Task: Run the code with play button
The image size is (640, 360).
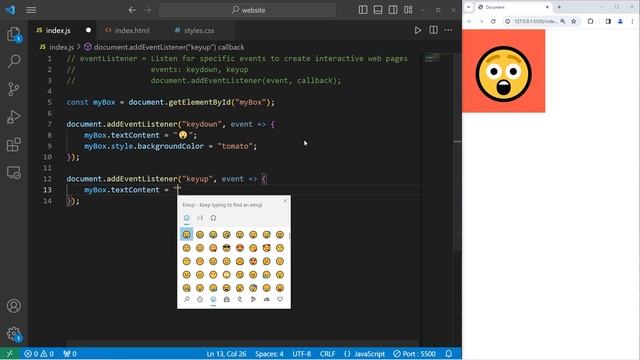Action: 418,30
